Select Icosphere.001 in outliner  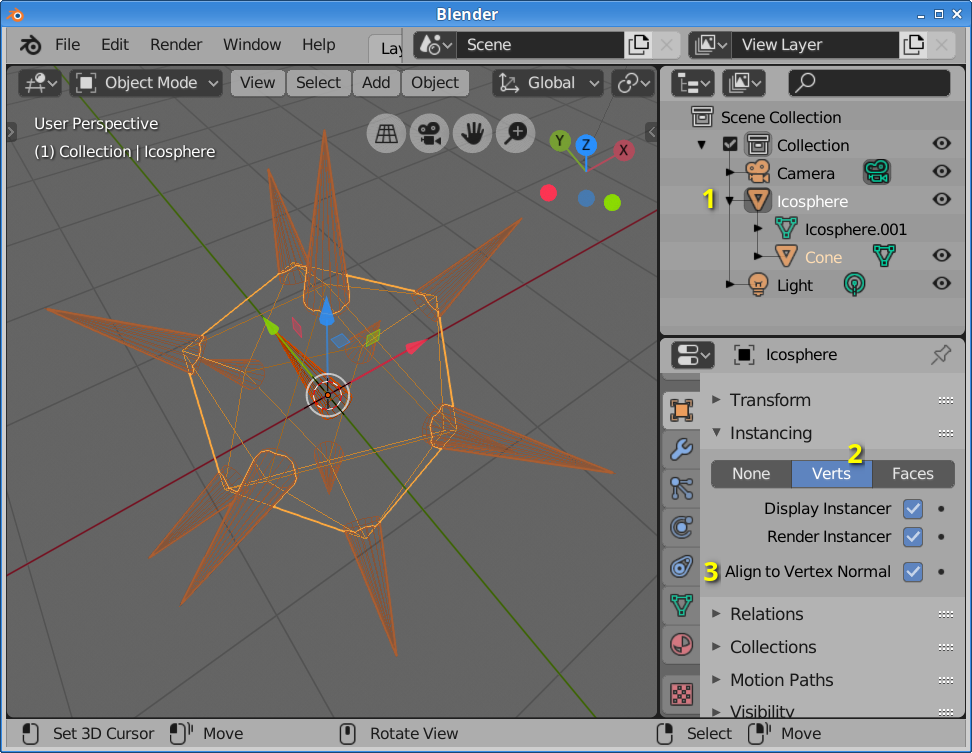[855, 229]
